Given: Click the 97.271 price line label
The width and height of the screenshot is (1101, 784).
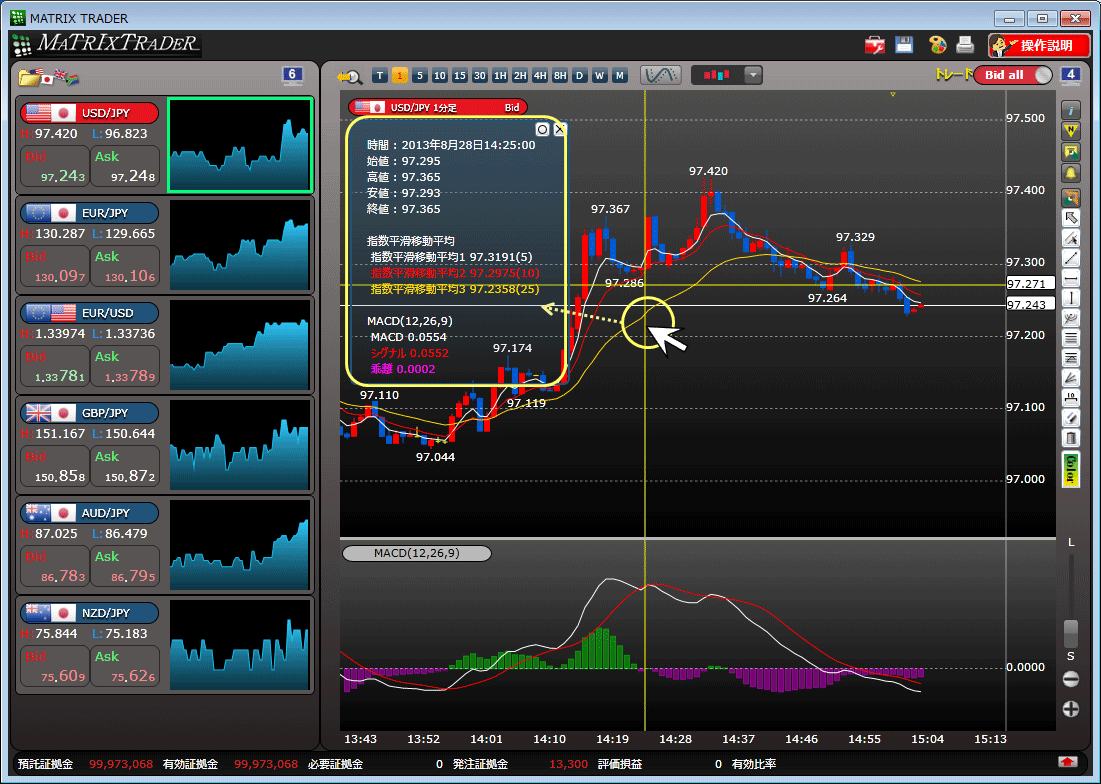Looking at the screenshot, I should pos(1030,284).
